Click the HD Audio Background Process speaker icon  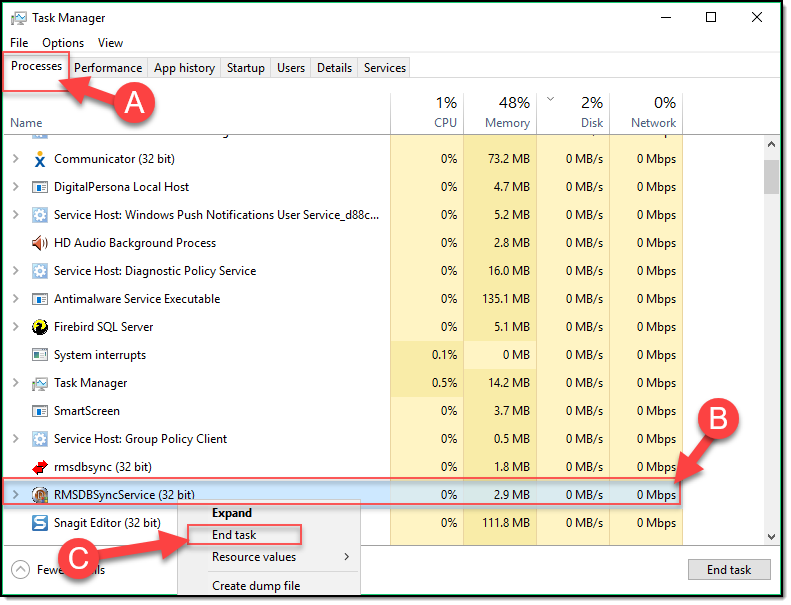pos(40,243)
